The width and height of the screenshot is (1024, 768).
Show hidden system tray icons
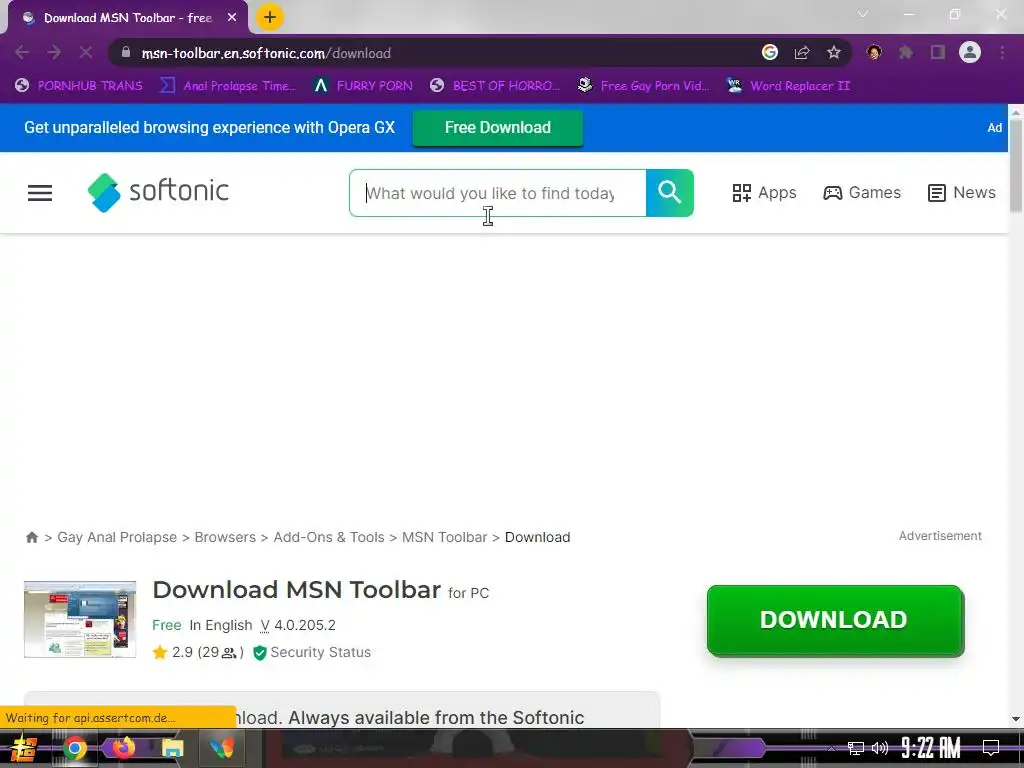pos(831,748)
